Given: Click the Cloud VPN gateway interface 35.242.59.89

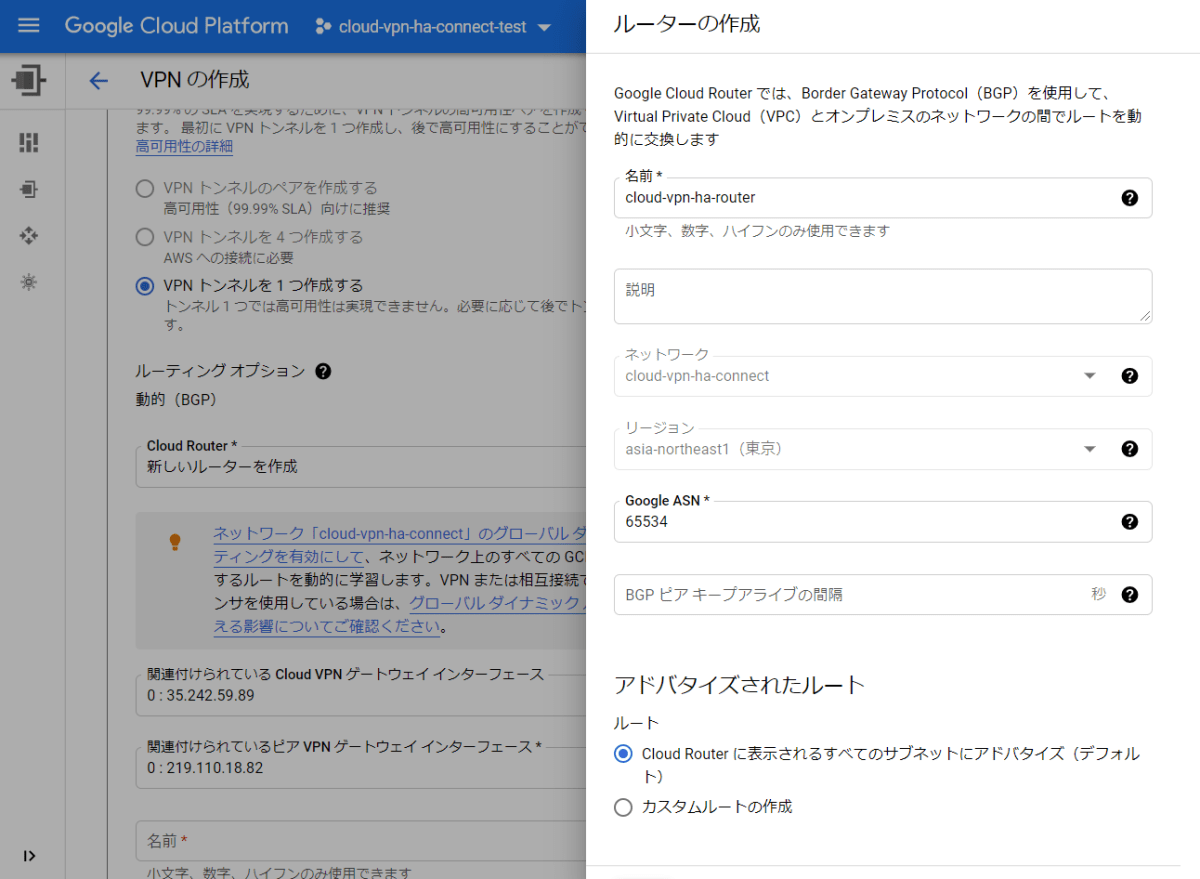Looking at the screenshot, I should [360, 695].
